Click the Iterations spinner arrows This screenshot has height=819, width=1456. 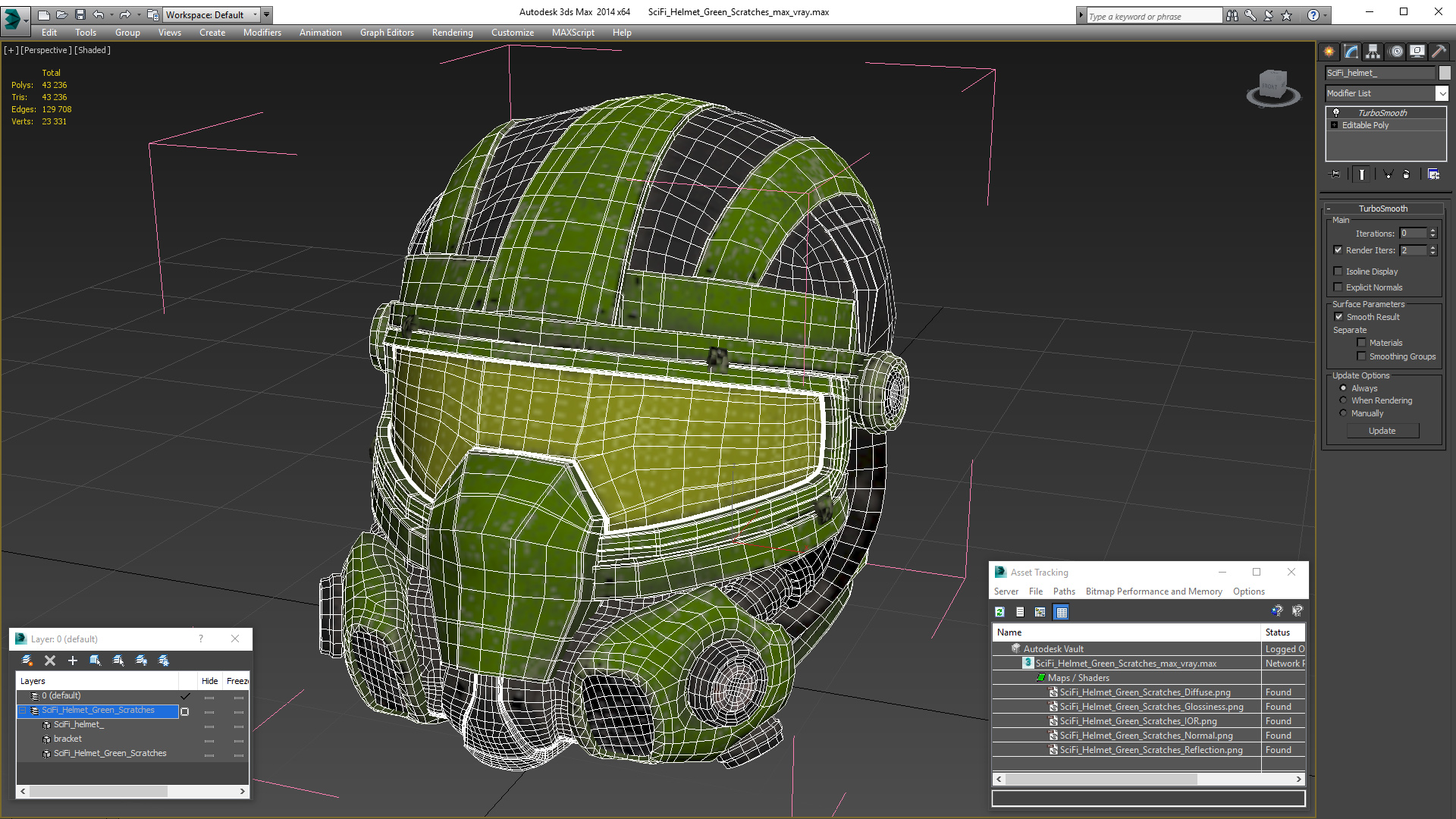(1432, 234)
